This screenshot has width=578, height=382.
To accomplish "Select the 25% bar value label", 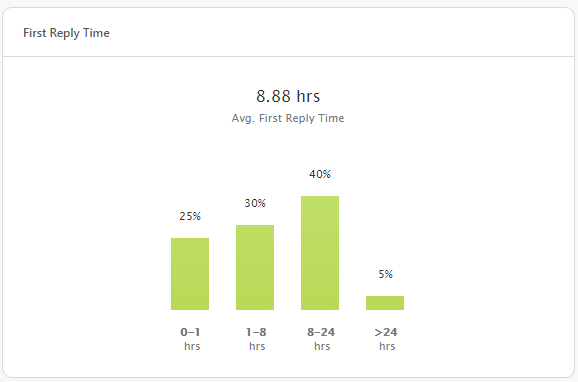I will [190, 216].
